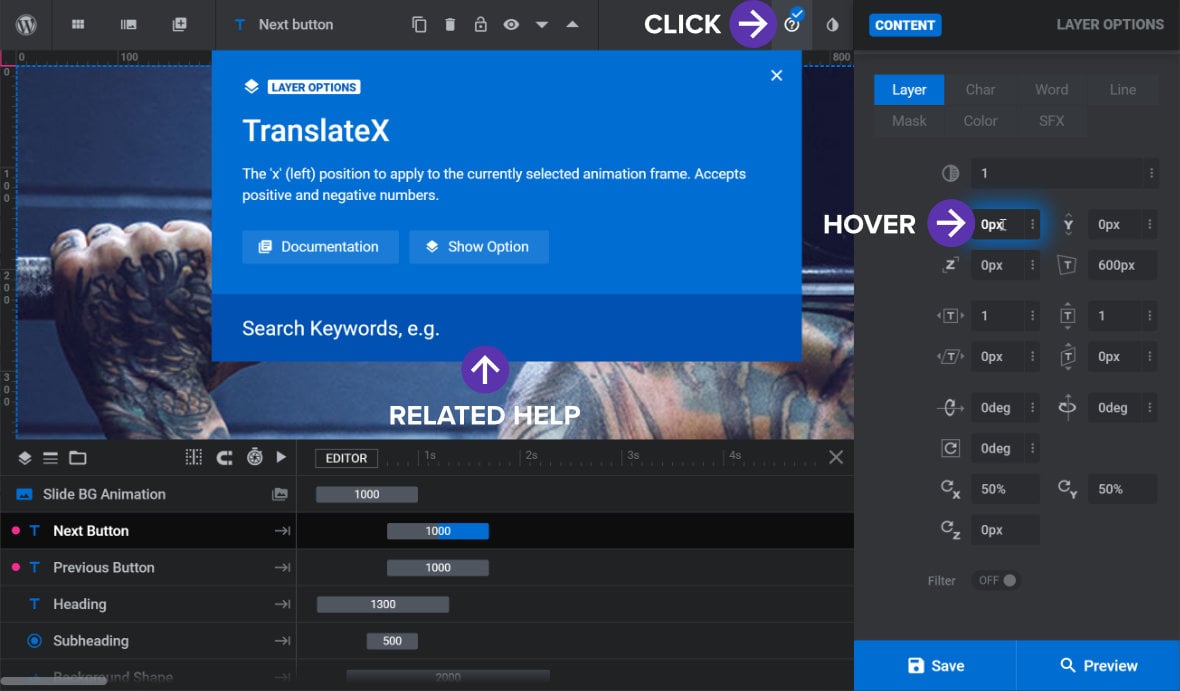Screen dimensions: 1180x691
Task: Click the Documentation button
Action: pos(321,247)
